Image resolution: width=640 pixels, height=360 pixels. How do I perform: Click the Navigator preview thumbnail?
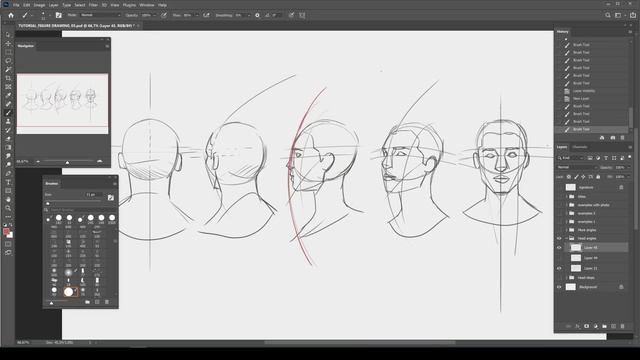[x=62, y=104]
